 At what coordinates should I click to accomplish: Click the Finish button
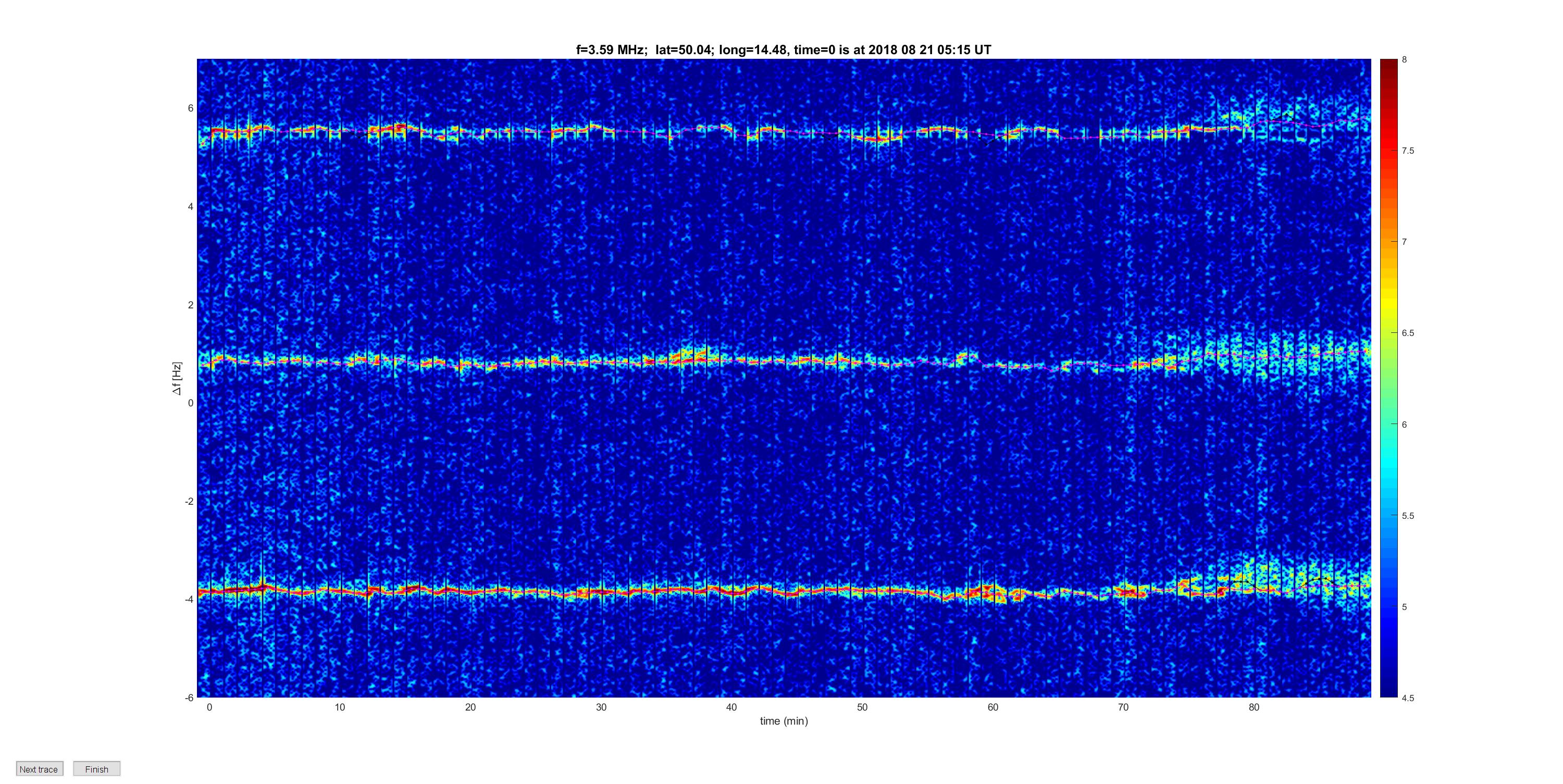[x=96, y=769]
